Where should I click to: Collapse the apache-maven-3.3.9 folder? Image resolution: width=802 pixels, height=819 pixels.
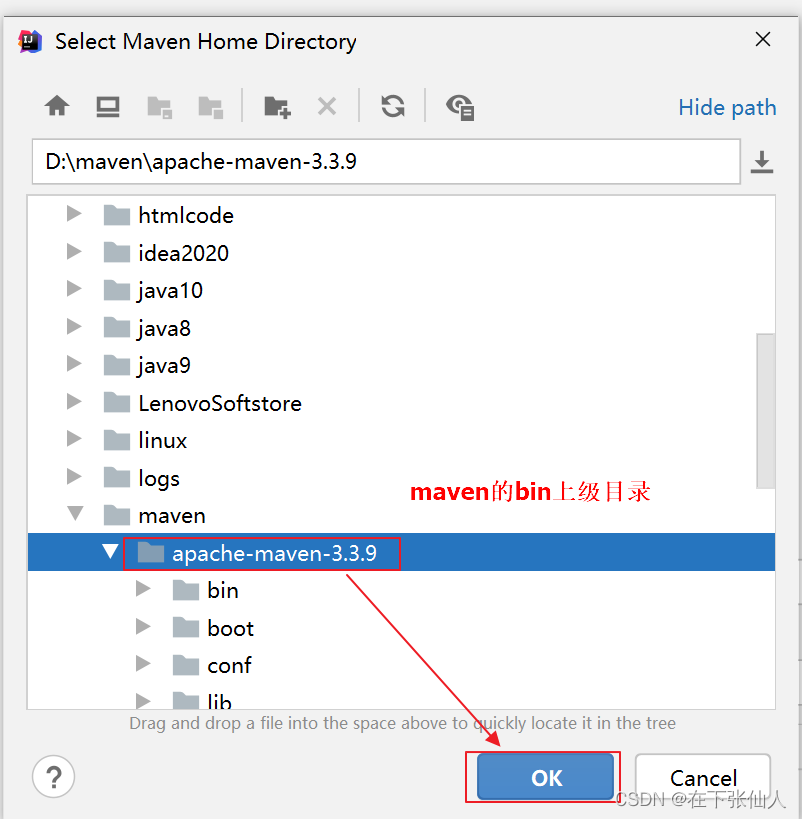(110, 552)
